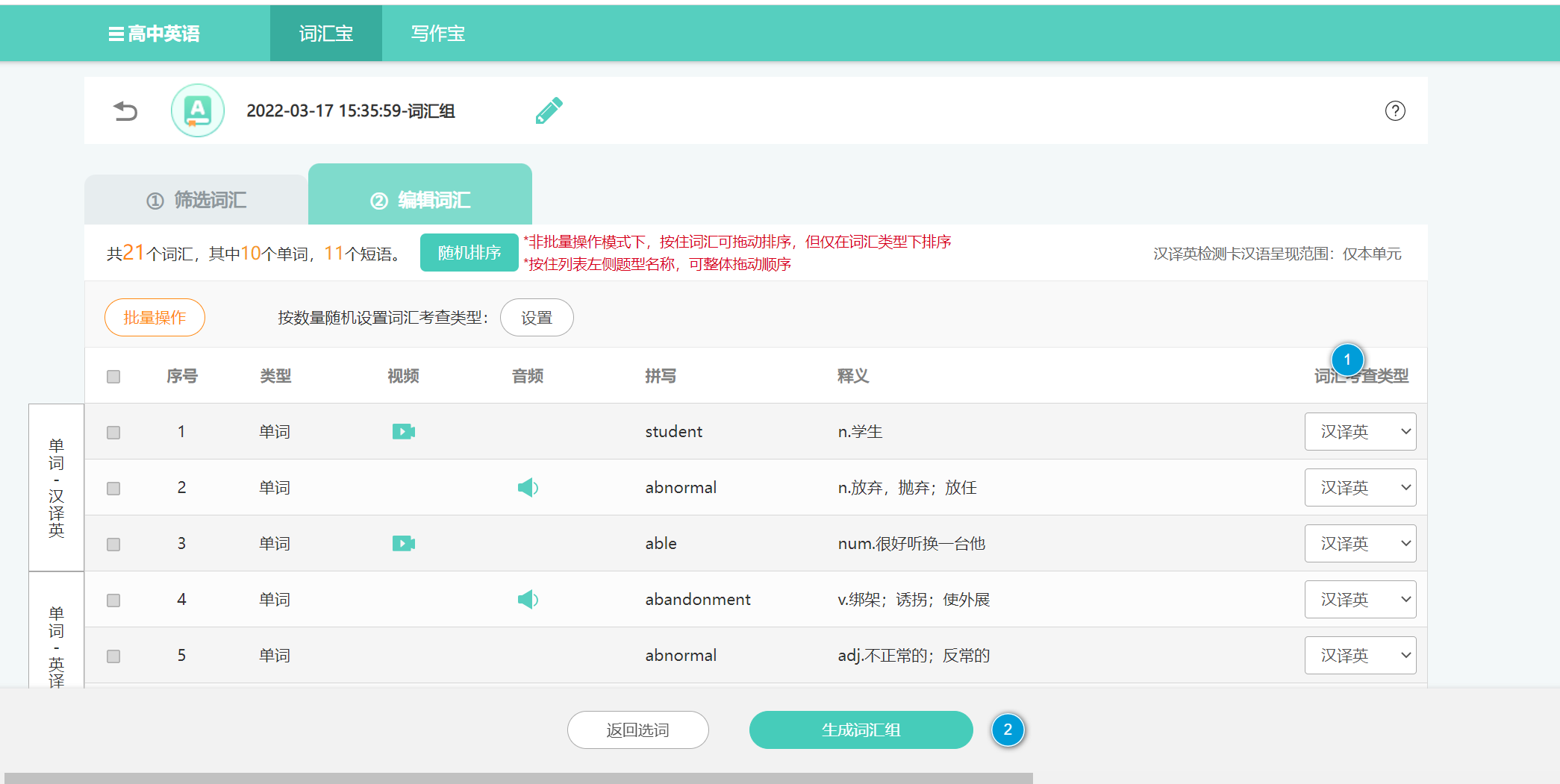
Task: Check the box for row 2 abnormal
Action: (113, 489)
